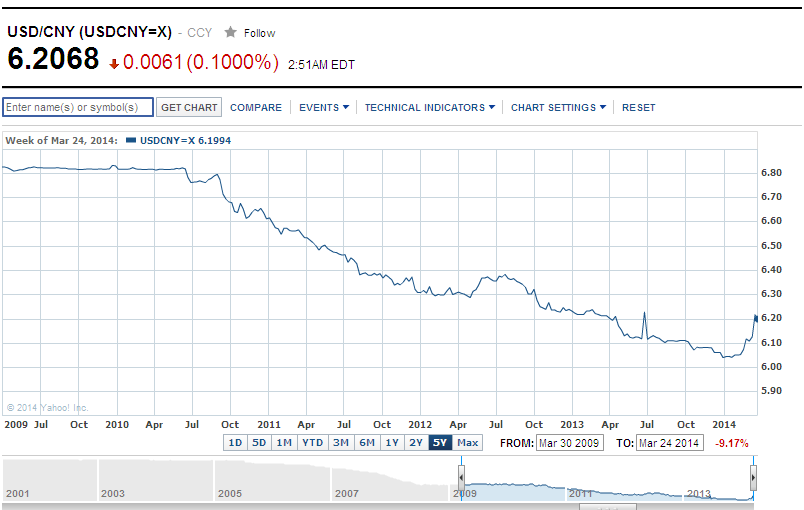Select the Max time range

(x=468, y=442)
